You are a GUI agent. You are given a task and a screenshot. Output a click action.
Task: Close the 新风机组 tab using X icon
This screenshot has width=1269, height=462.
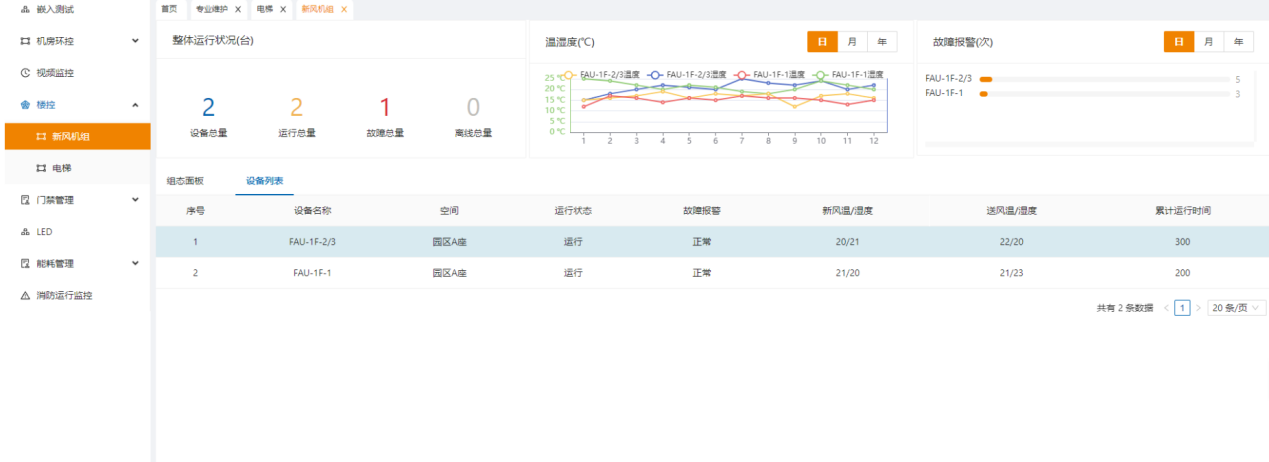click(344, 9)
